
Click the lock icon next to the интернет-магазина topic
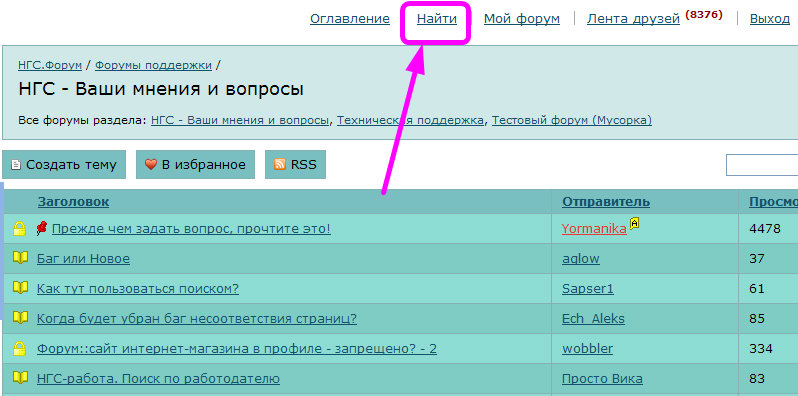19,348
